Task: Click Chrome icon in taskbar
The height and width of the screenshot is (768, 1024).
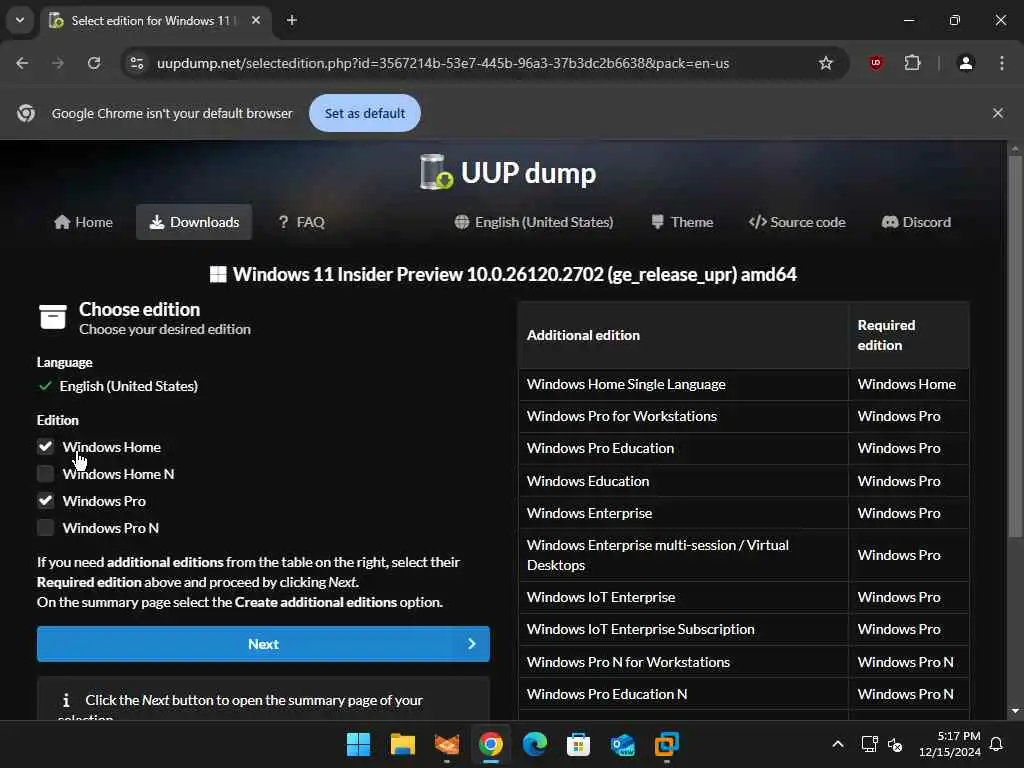Action: click(490, 744)
